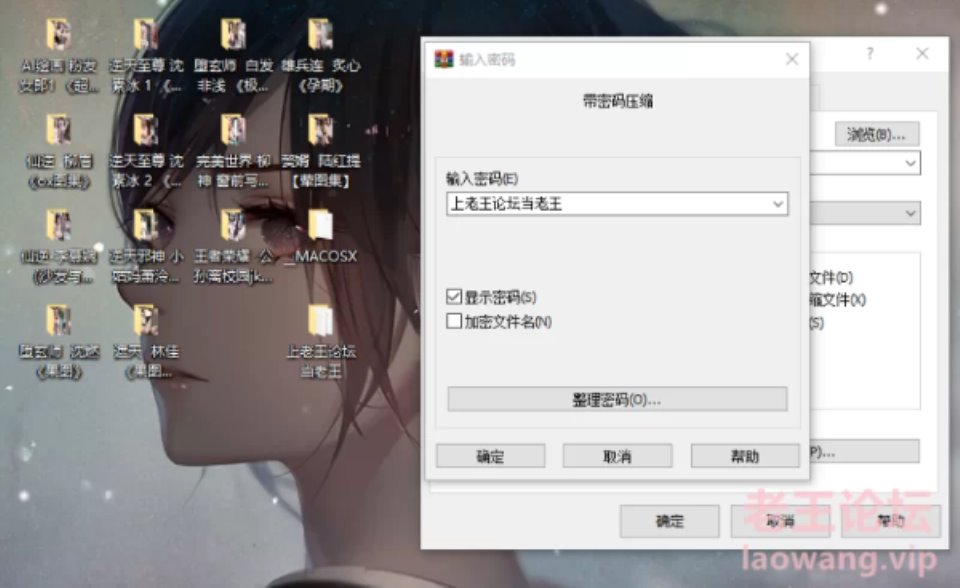Viewport: 960px width, 588px height.
Task: Select the 完美世界 柳神 folder icon
Action: (x=233, y=152)
